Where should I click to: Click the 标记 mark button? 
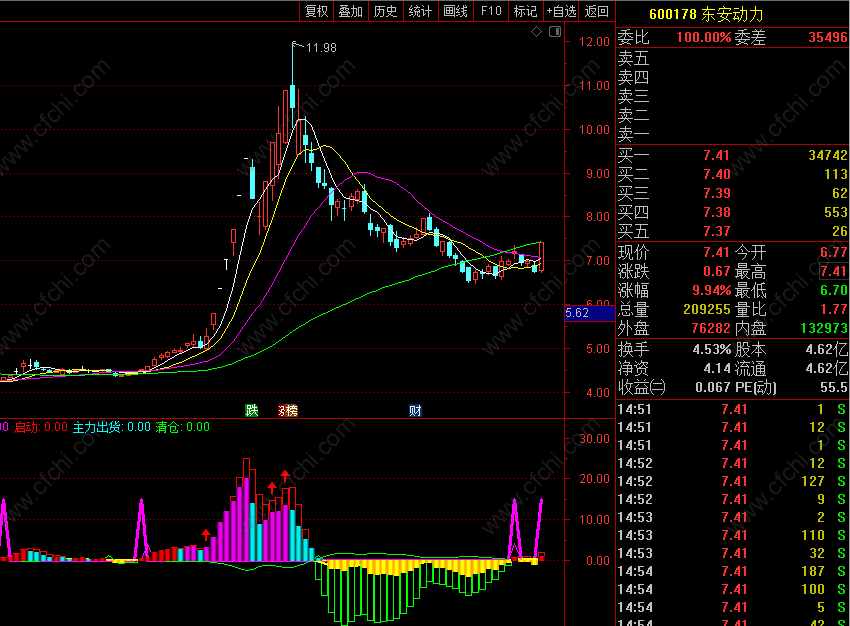[525, 11]
